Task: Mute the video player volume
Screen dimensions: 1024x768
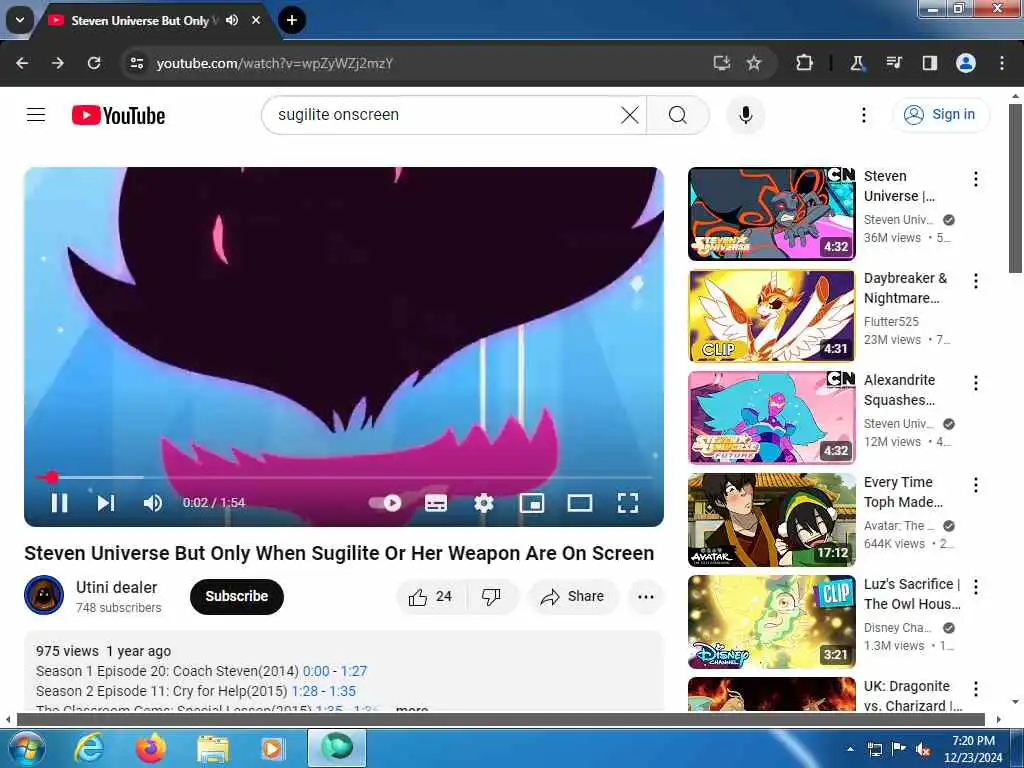Action: [x=152, y=503]
